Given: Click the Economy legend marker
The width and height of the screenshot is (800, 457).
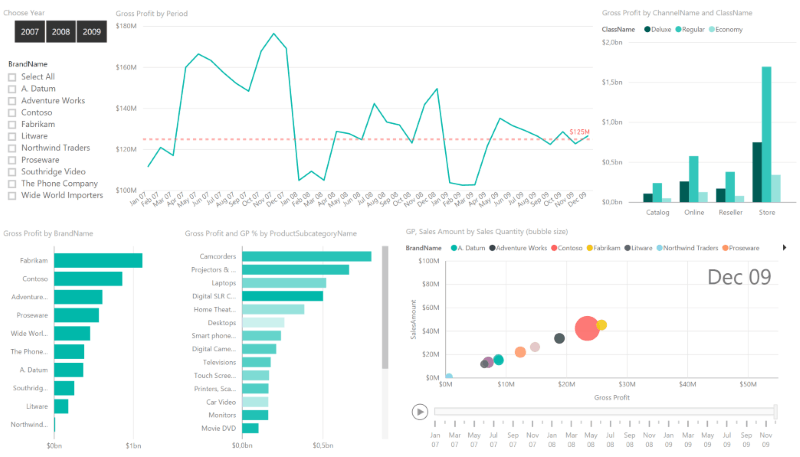Looking at the screenshot, I should pos(712,30).
